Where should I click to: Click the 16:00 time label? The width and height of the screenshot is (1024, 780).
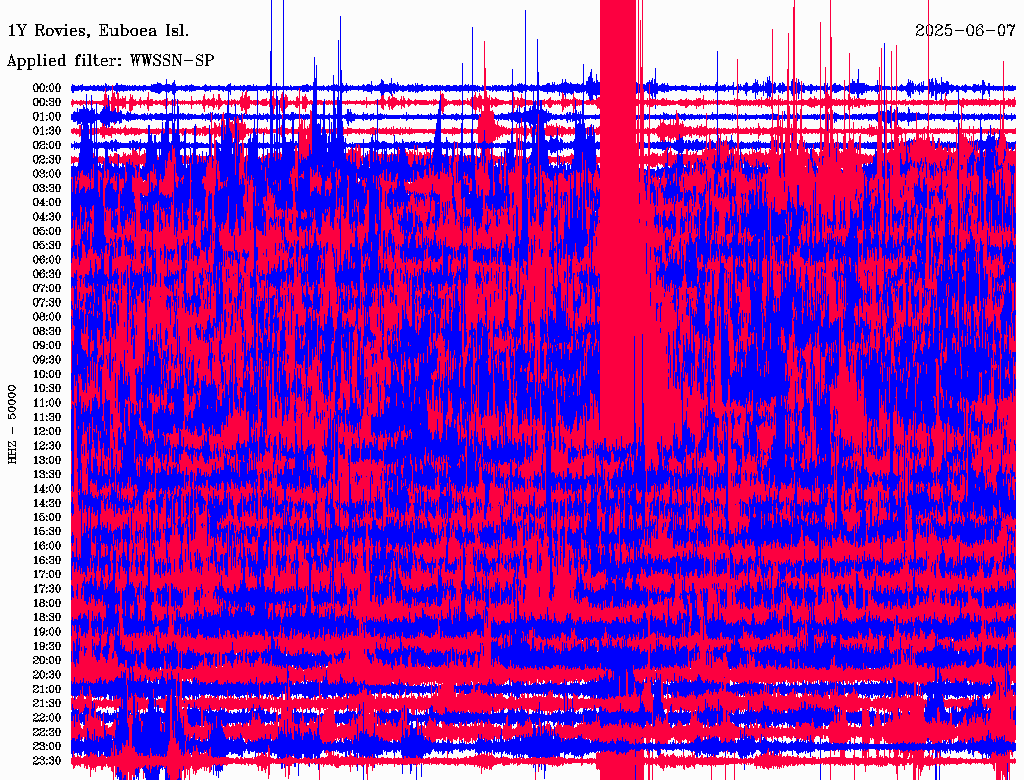[x=47, y=546]
